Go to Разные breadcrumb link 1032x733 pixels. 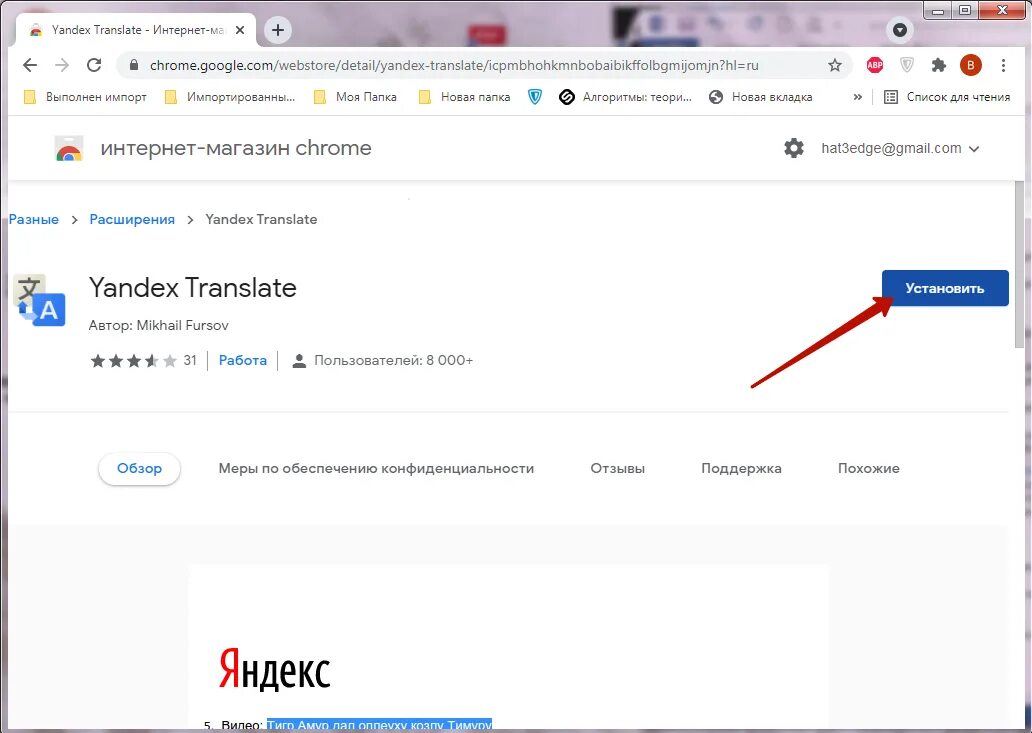(x=34, y=220)
